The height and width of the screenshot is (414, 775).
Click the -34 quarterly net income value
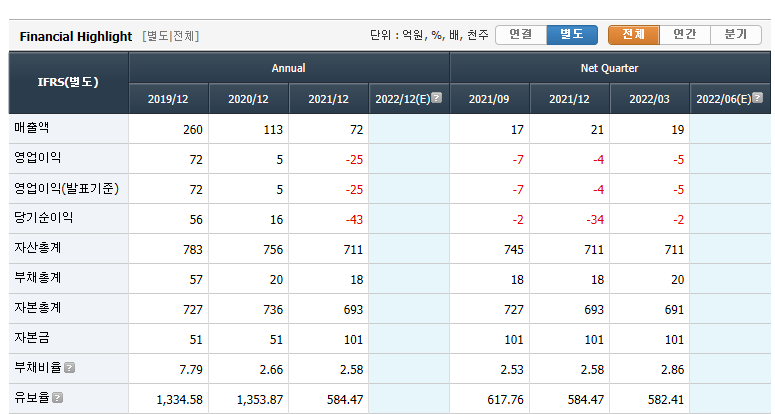(595, 220)
